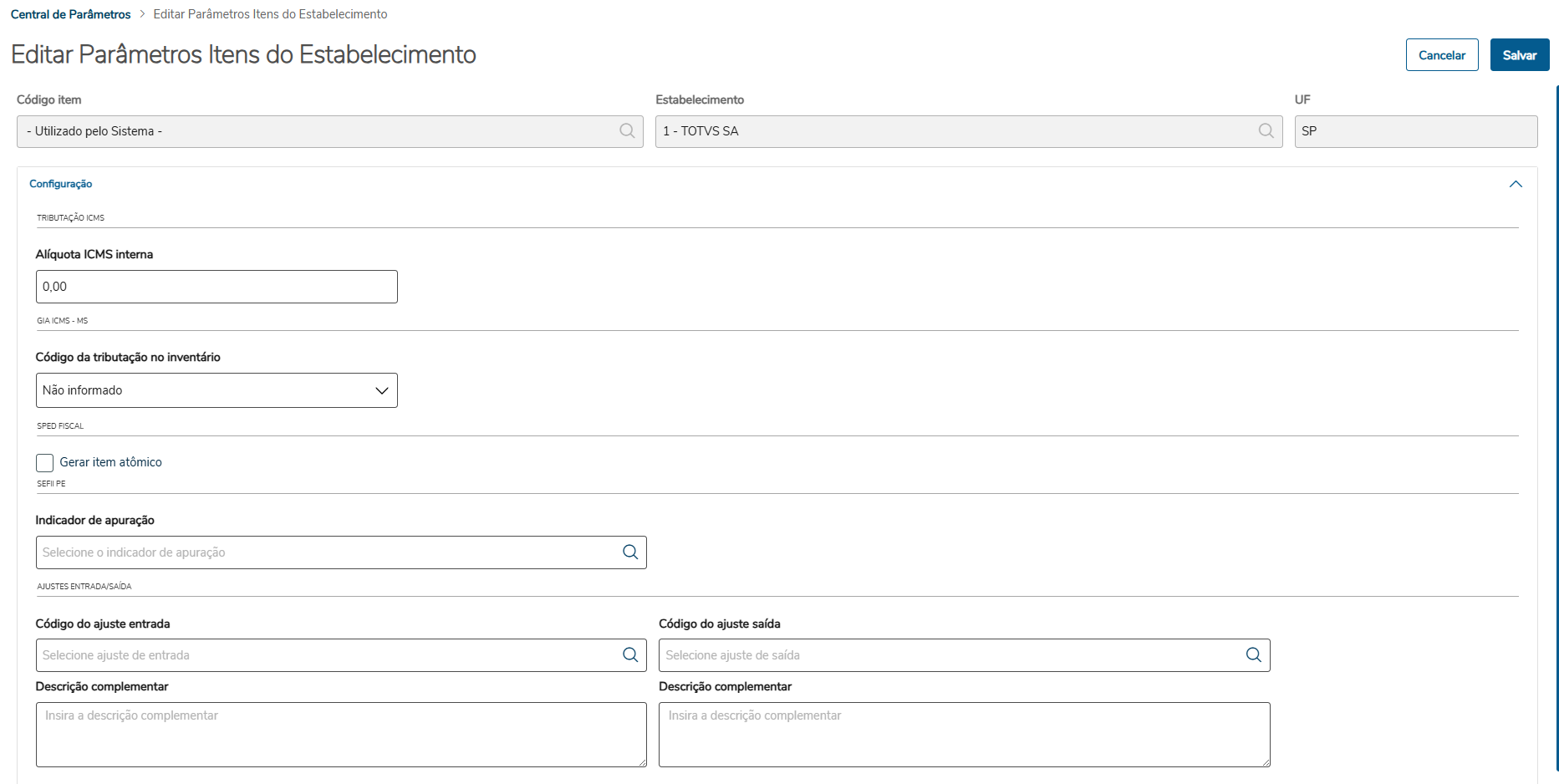1559x784 pixels.
Task: Click search icon in Estabelecimento field
Action: [1266, 131]
